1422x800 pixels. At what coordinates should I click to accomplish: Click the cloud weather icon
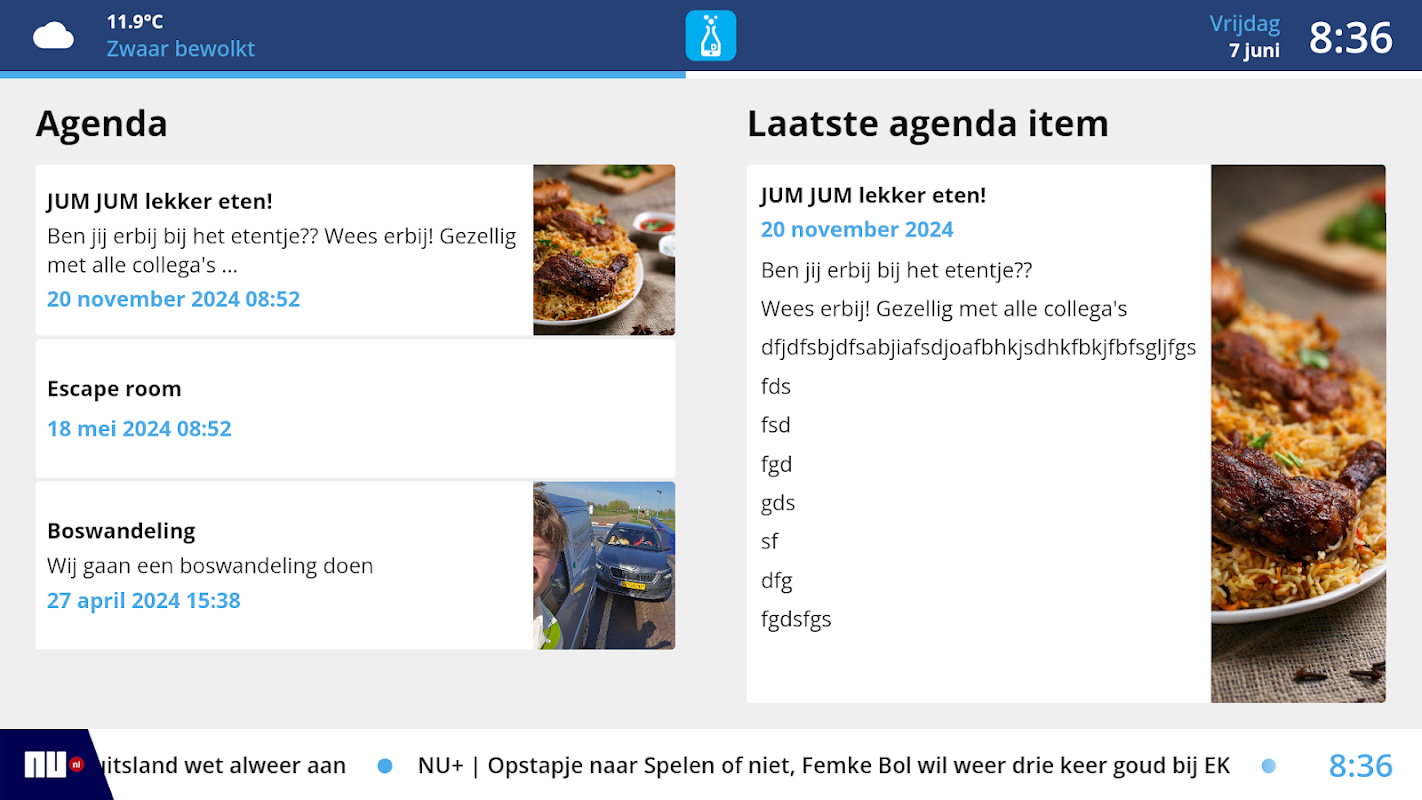54,36
